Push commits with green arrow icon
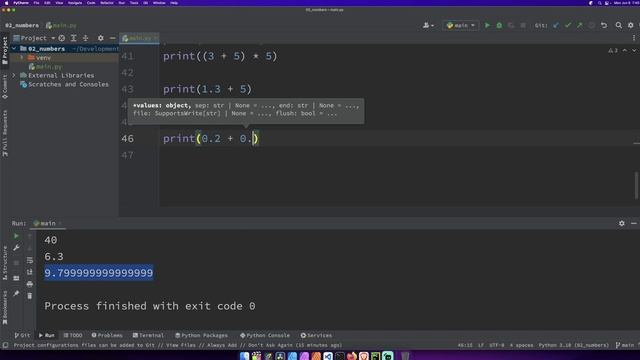This screenshot has width=640, height=360. coord(580,25)
